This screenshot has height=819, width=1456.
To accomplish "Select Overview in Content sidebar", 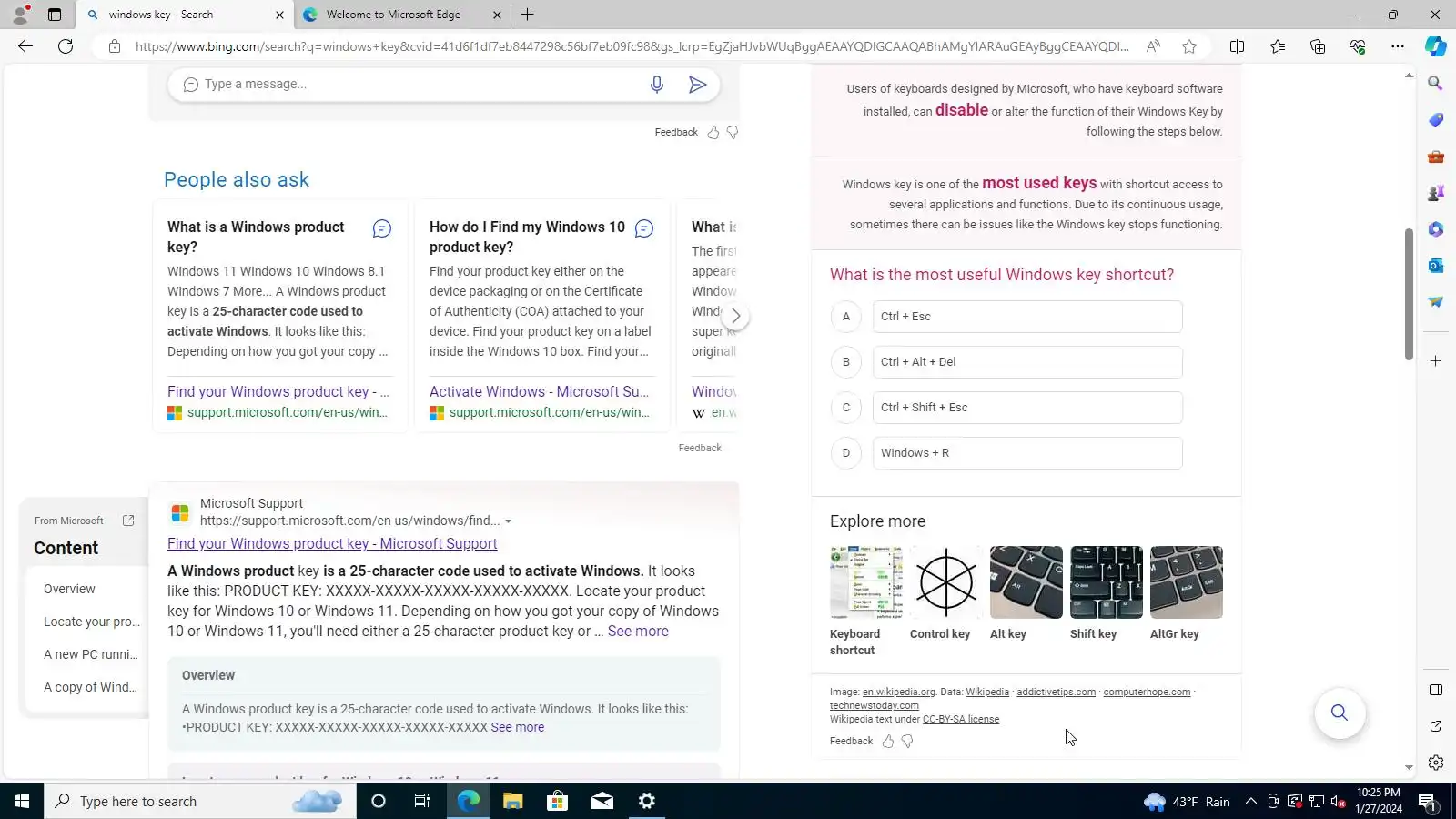I will coord(69,590).
